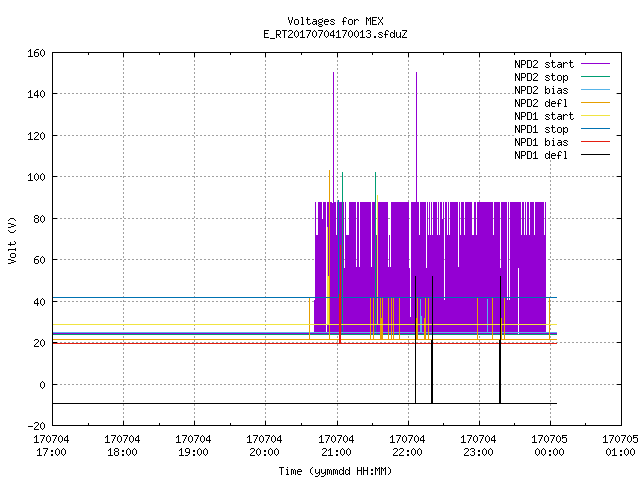Click the 170704 17:00 time axis tick label

[x=51, y=446]
